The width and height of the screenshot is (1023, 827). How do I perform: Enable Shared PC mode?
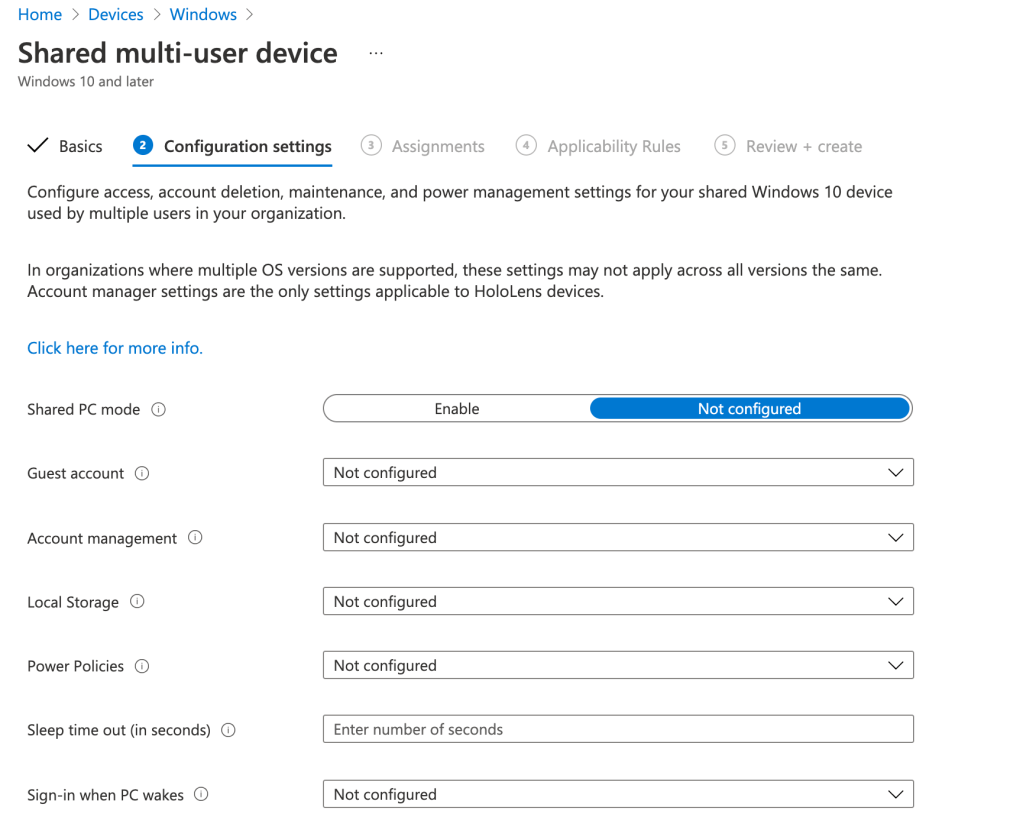tap(457, 409)
